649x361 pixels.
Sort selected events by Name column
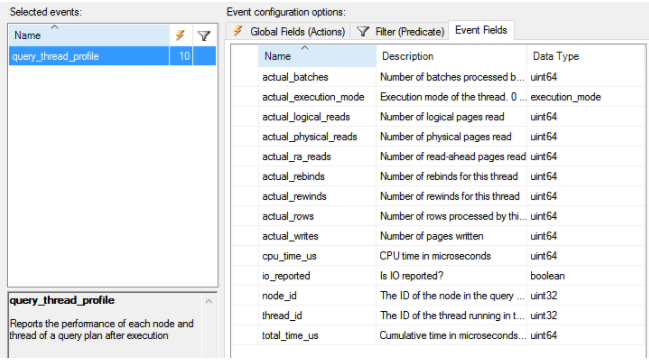[x=89, y=36]
